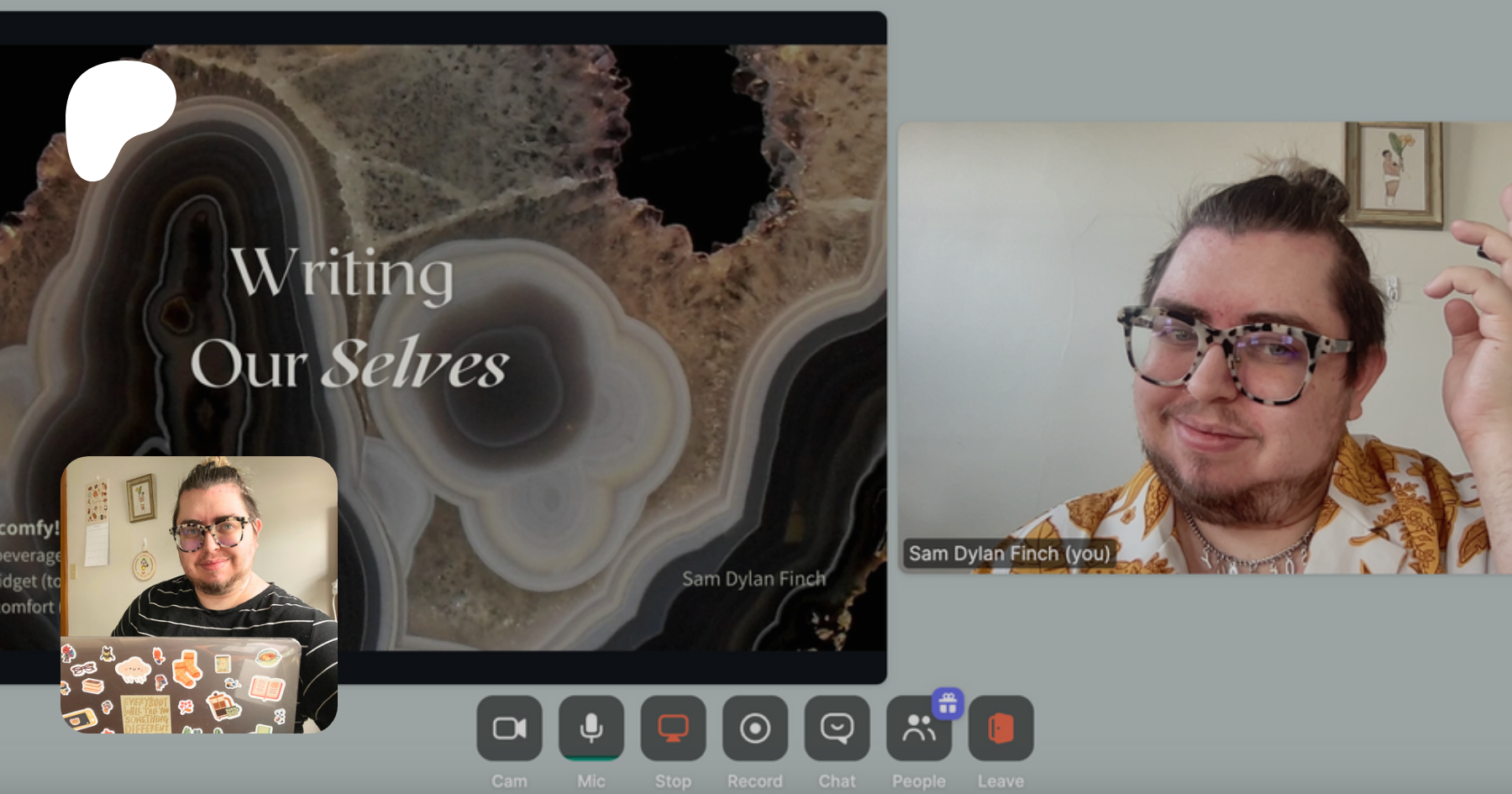Select the striped-shirt self-view thumbnail
1512x794 pixels.
199,594
